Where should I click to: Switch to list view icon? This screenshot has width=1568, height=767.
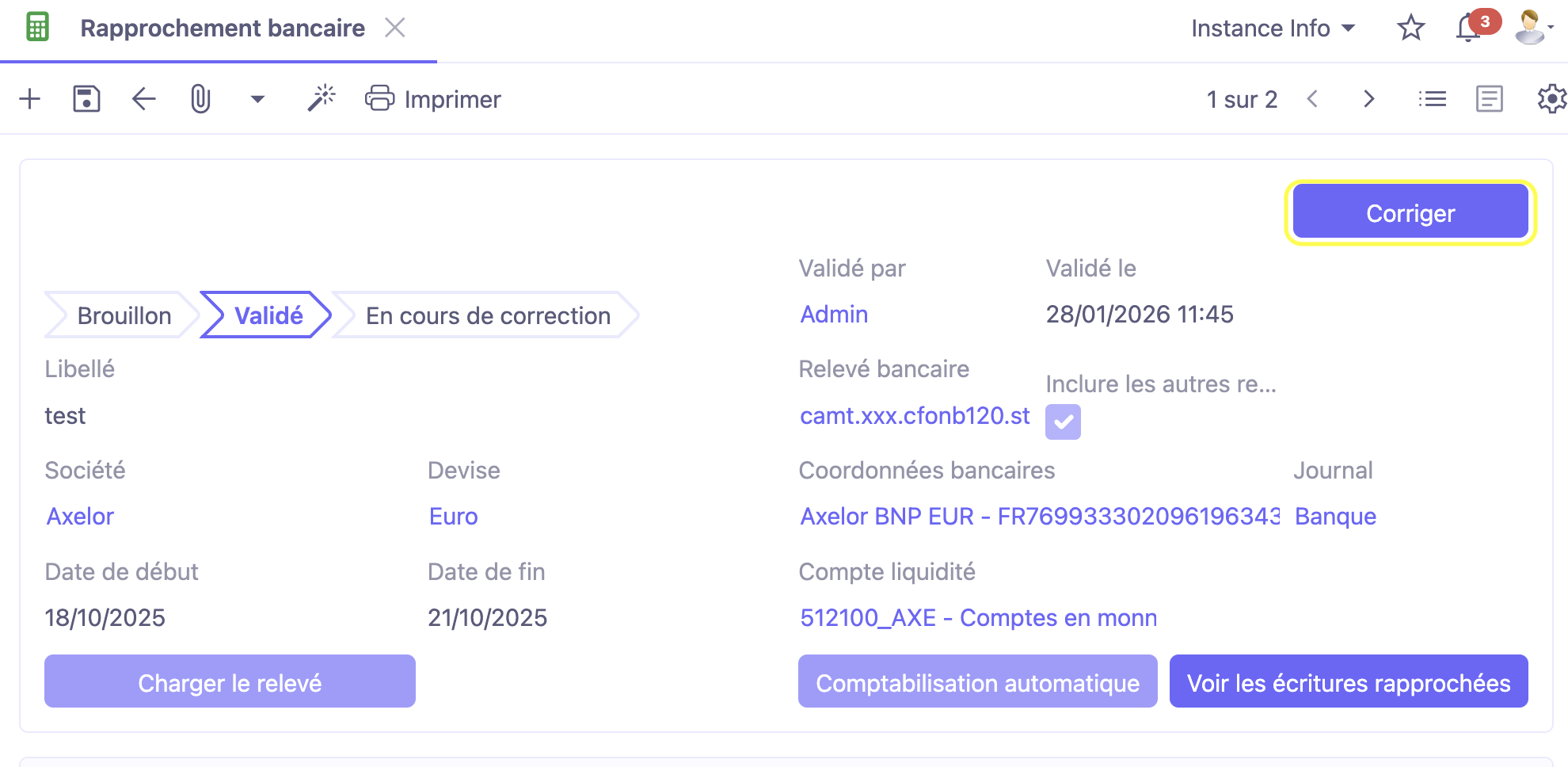1432,98
